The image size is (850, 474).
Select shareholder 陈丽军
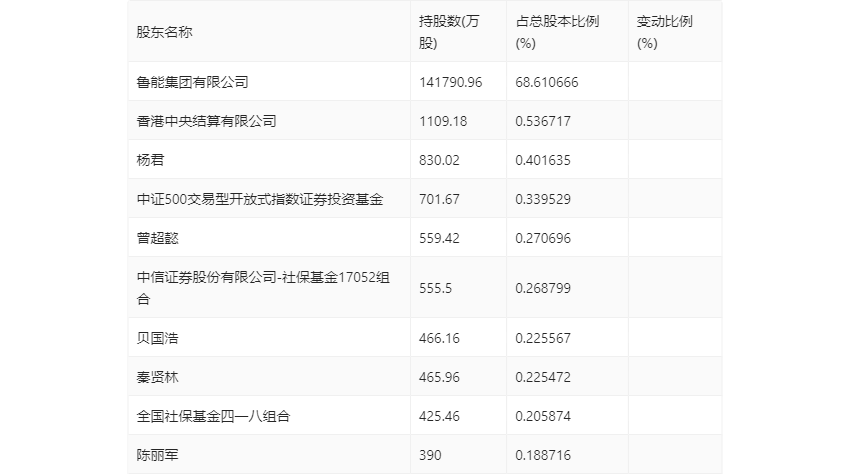[157, 455]
